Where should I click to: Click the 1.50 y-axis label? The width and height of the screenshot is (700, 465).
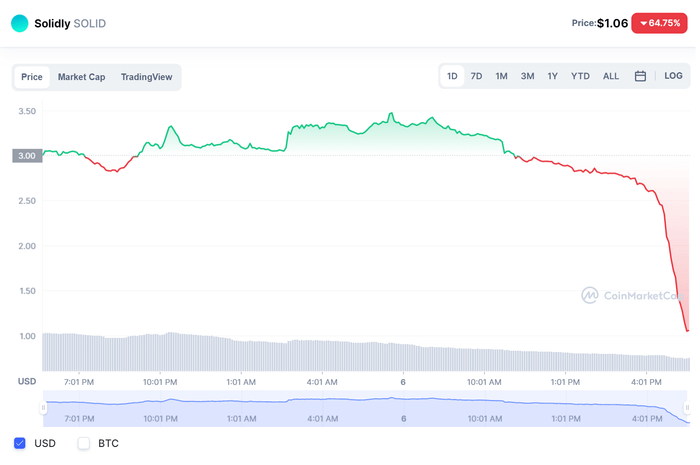click(x=27, y=291)
